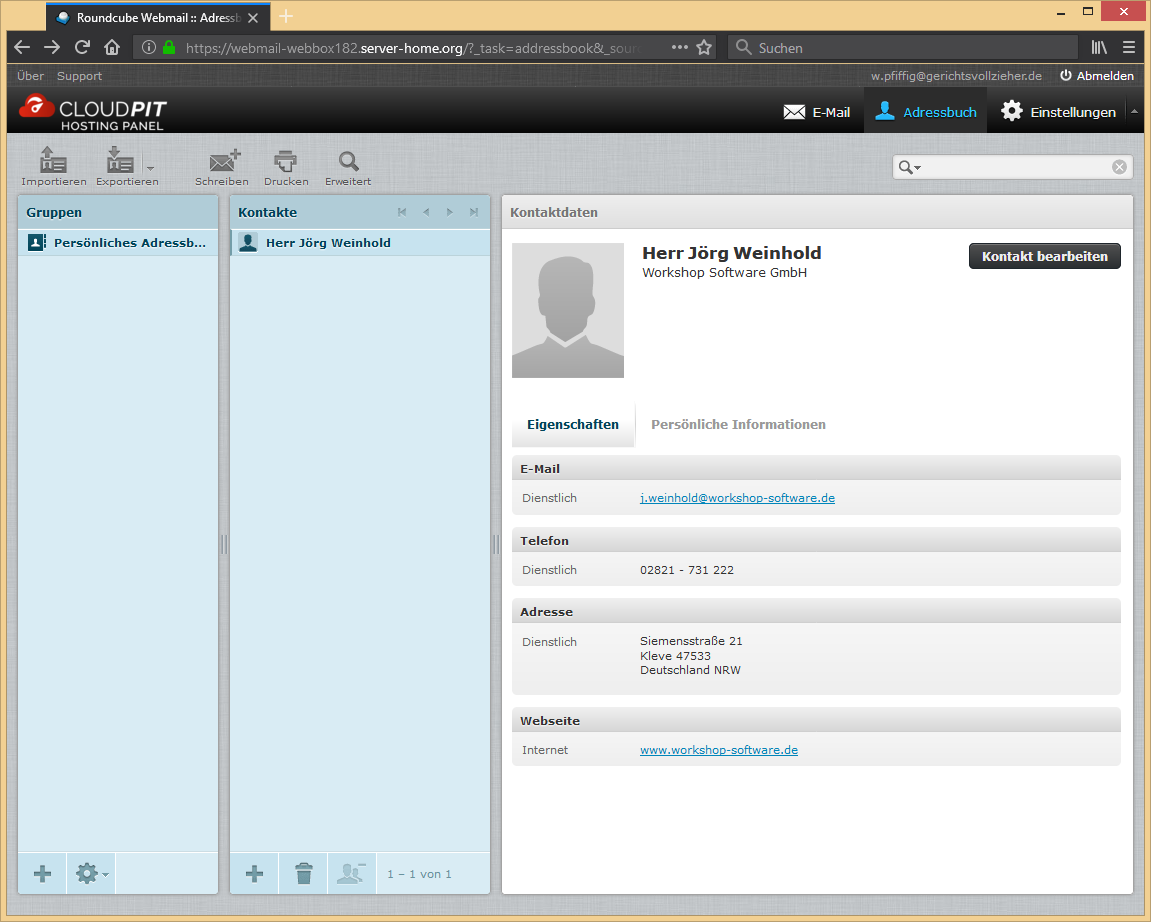Open j.weinhold@workshop-software.de email link

(x=737, y=497)
